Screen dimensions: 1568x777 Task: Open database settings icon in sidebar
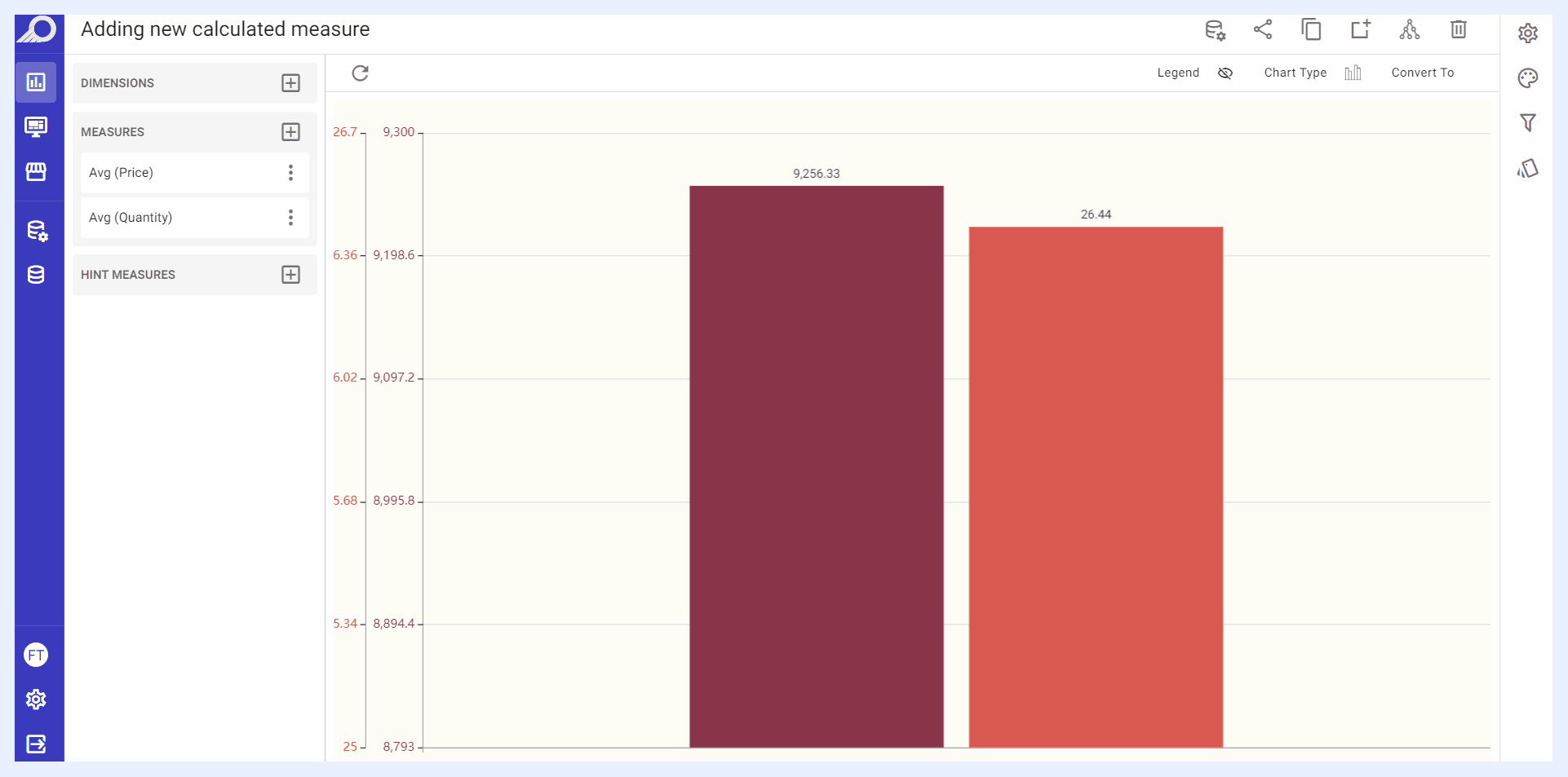(37, 231)
